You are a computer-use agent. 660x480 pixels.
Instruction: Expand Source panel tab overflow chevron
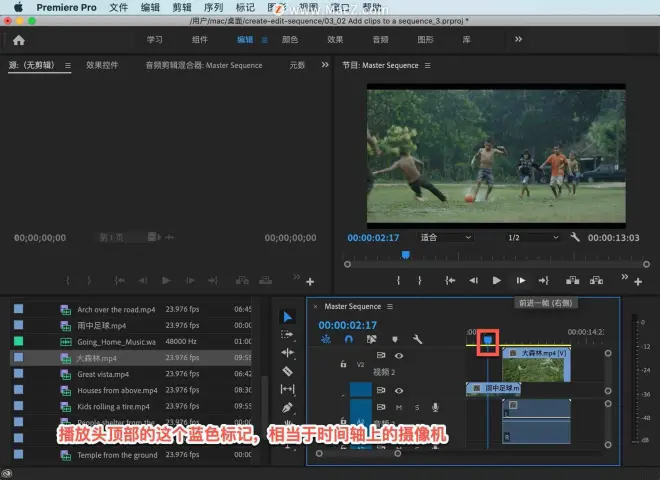tap(325, 65)
